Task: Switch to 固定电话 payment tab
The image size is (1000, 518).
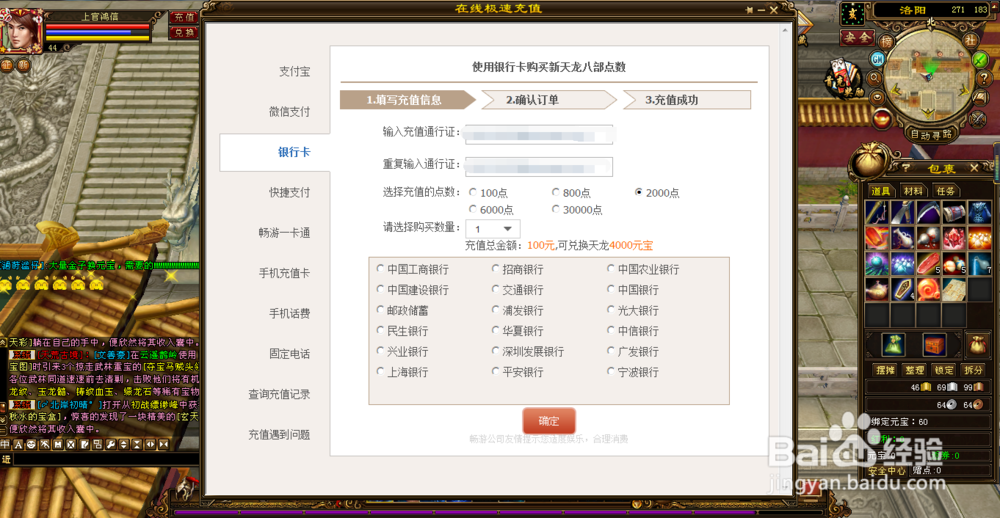Action: [x=290, y=353]
